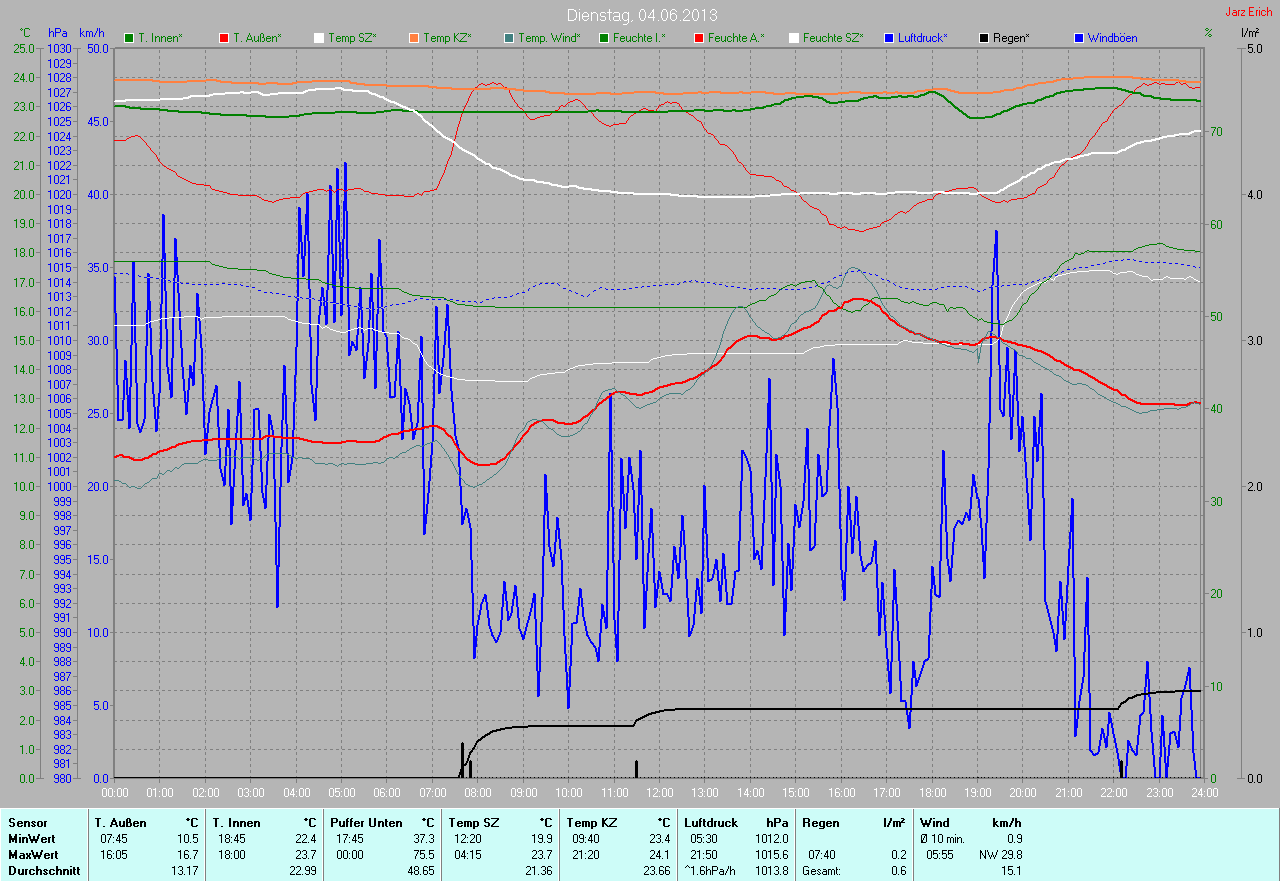Toggle the Feuchte I. series label

coord(638,38)
